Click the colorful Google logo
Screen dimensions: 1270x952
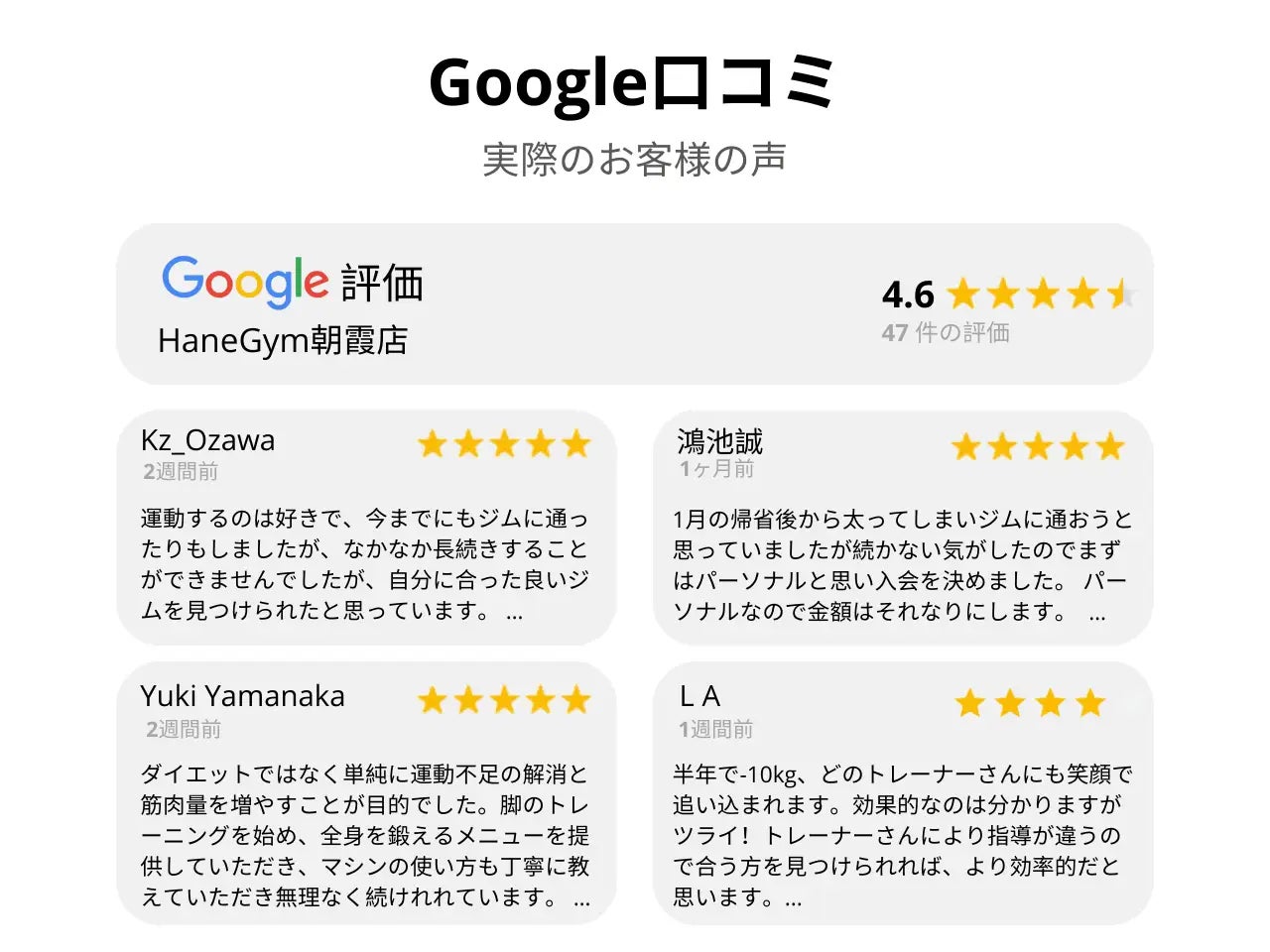[244, 282]
